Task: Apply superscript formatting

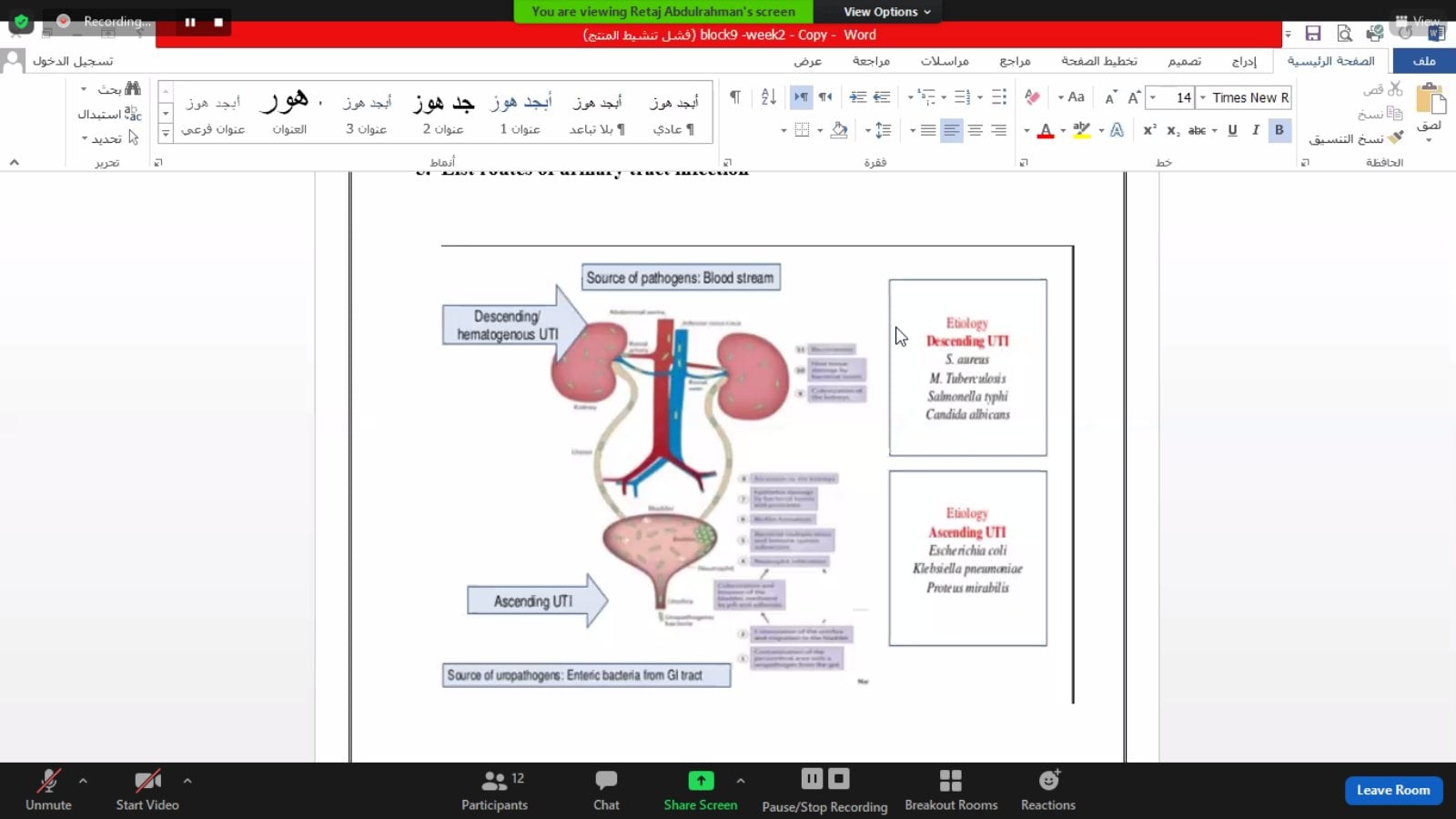Action: pyautogui.click(x=1149, y=130)
